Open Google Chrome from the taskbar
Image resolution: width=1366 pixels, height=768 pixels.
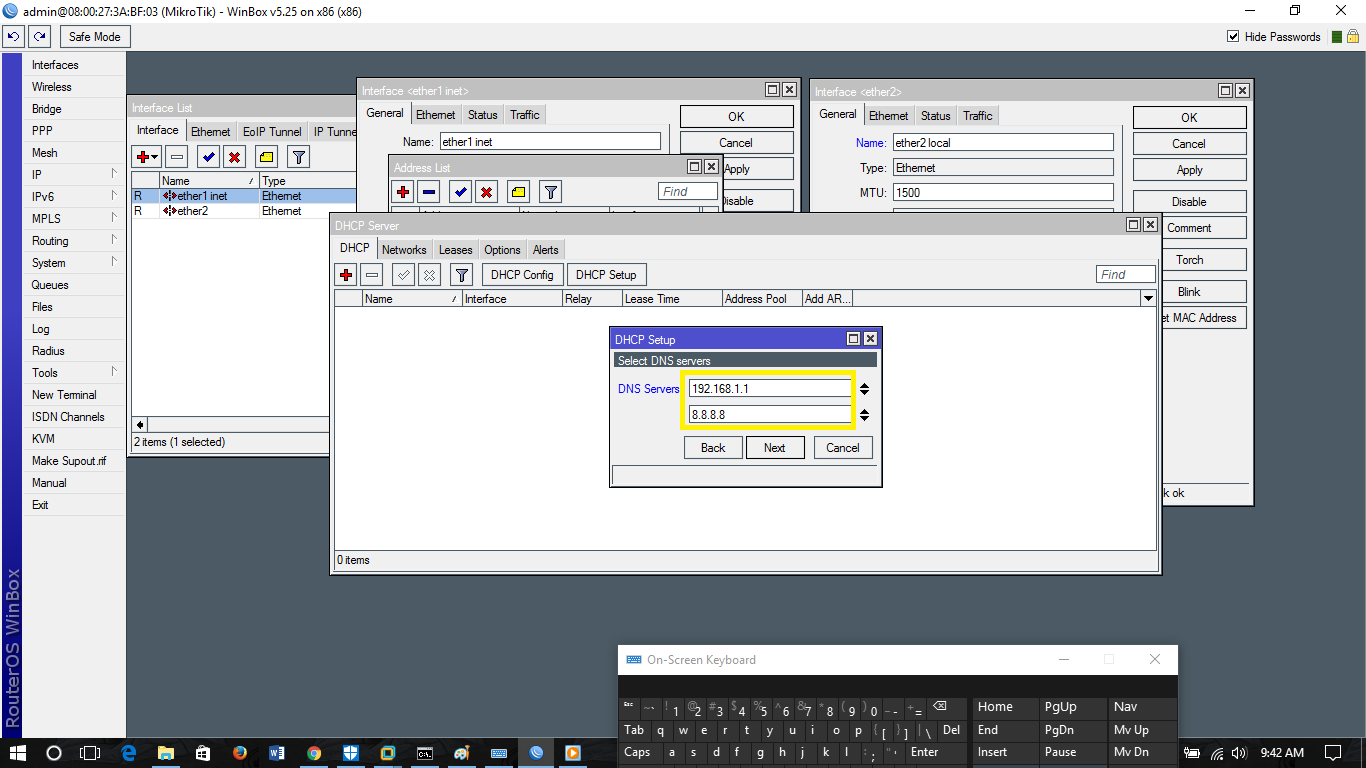(314, 753)
